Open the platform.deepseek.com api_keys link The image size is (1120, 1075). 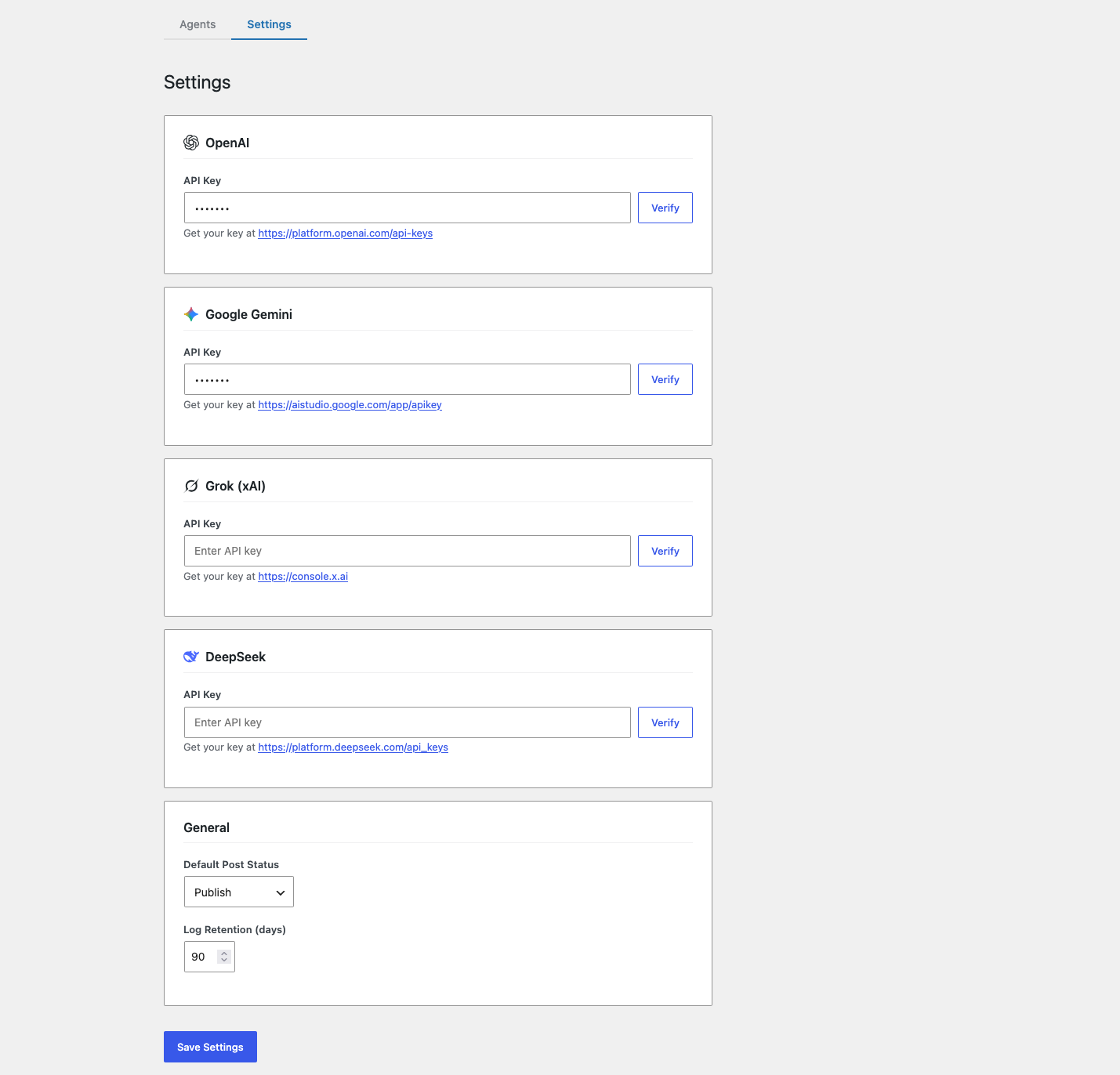pyautogui.click(x=353, y=747)
